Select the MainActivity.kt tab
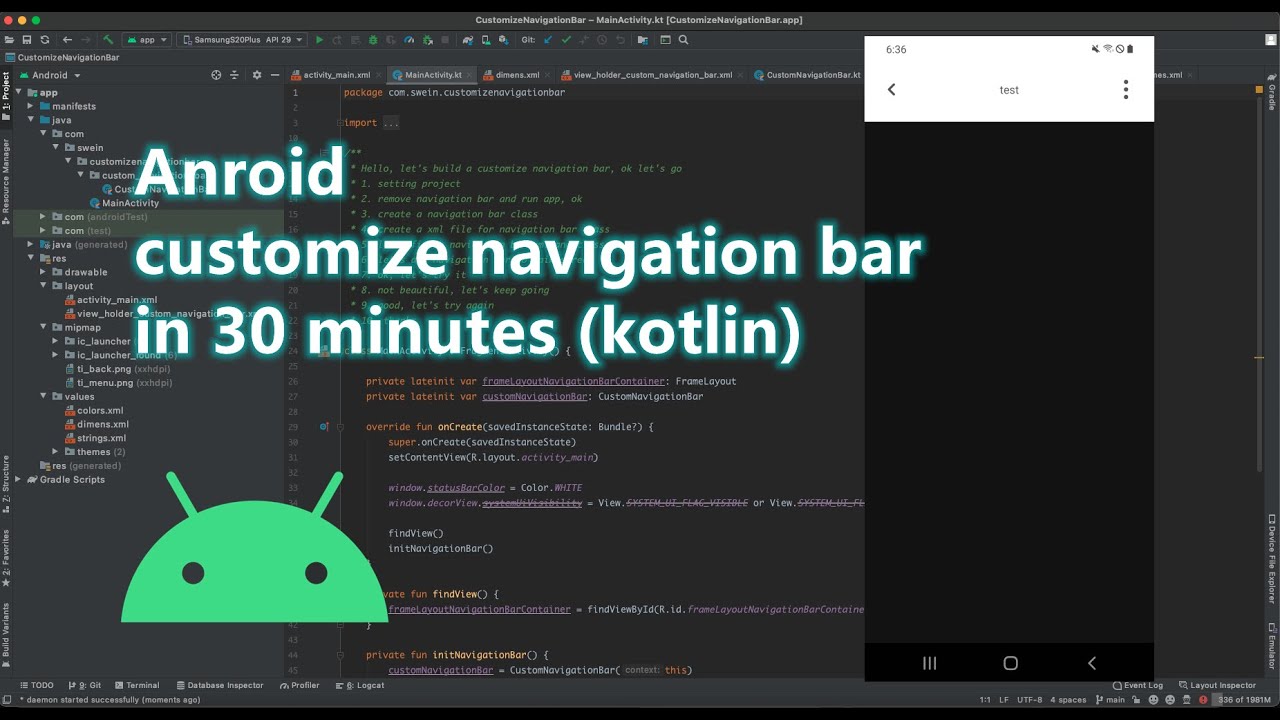This screenshot has width=1280, height=720. click(x=432, y=75)
